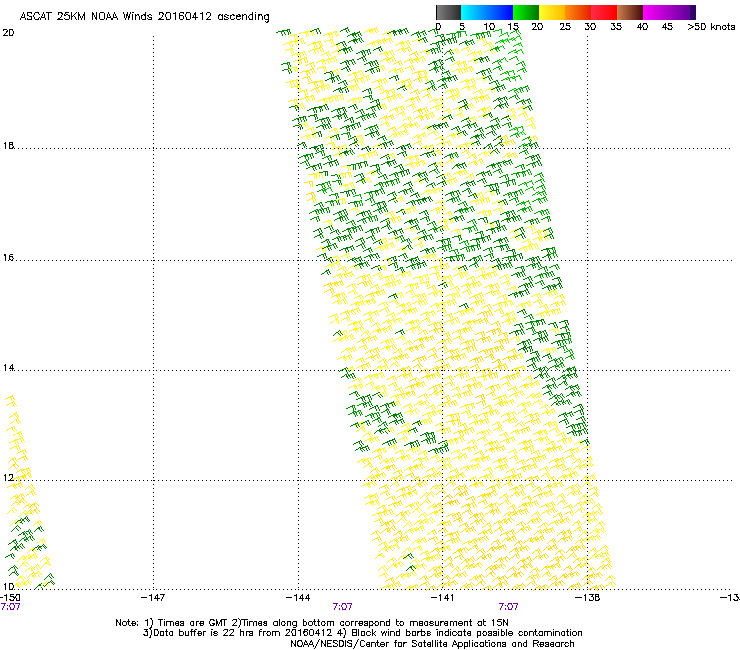The height and width of the screenshot is (650, 740).
Task: Click the latitude label 18
Action: tap(8, 145)
